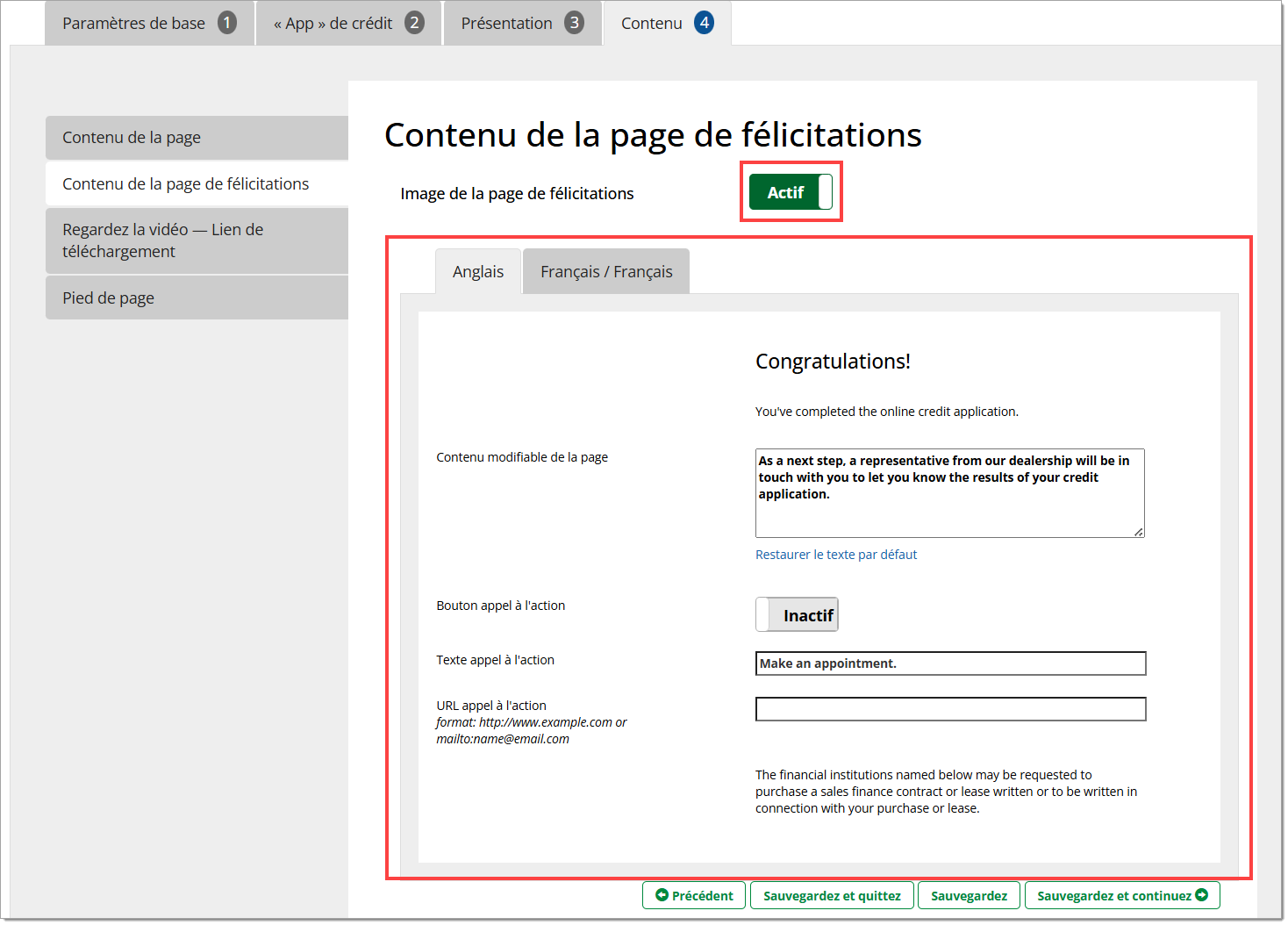This screenshot has height=925, width=1288.
Task: Toggle the Actif congratulations image switch
Action: 790,192
